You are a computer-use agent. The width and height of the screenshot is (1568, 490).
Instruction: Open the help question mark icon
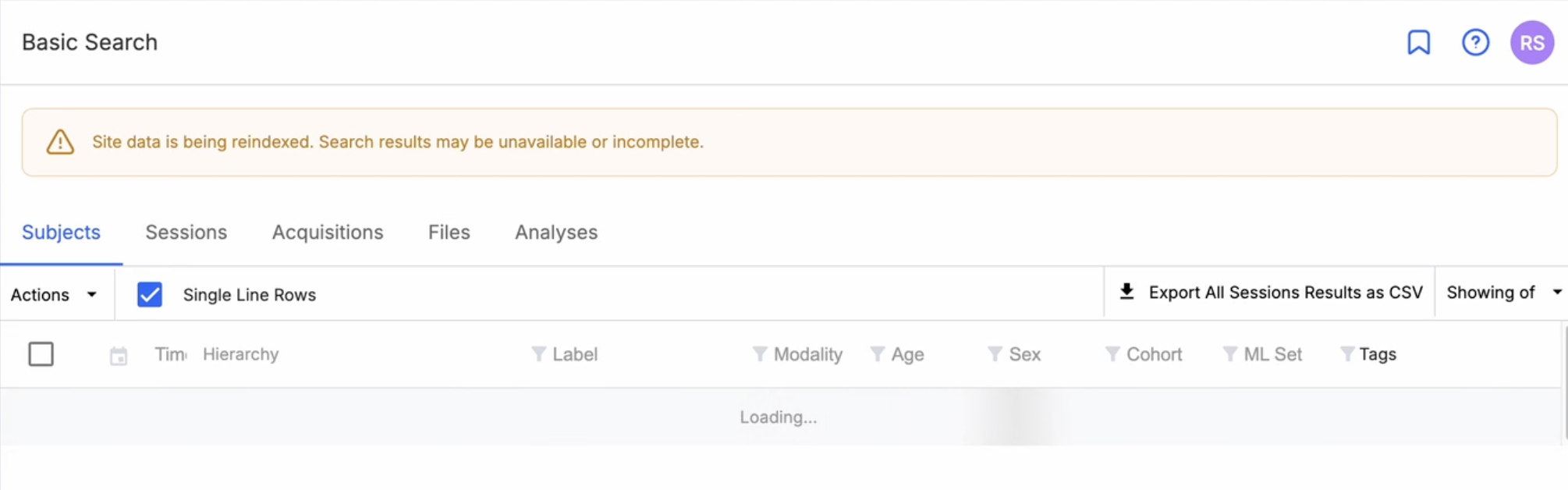[1475, 42]
